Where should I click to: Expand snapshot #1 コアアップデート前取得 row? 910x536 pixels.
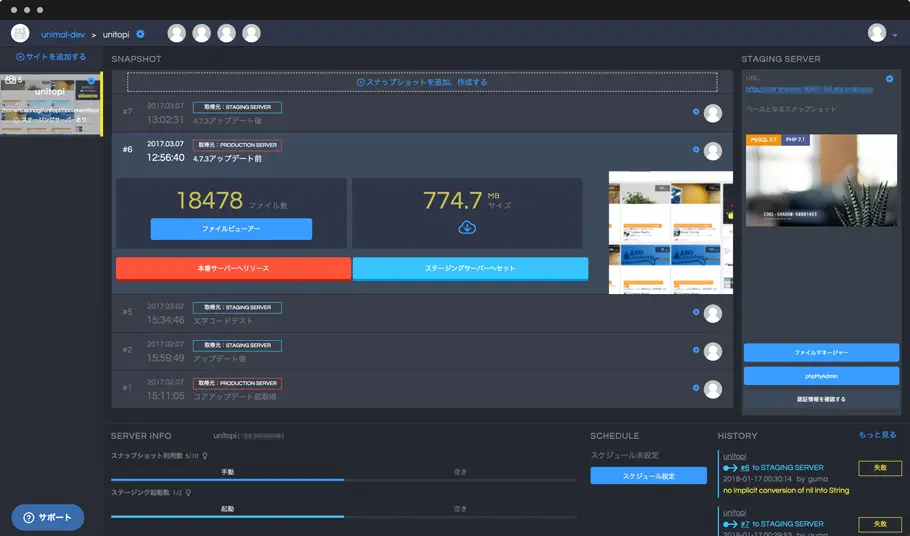coord(400,388)
